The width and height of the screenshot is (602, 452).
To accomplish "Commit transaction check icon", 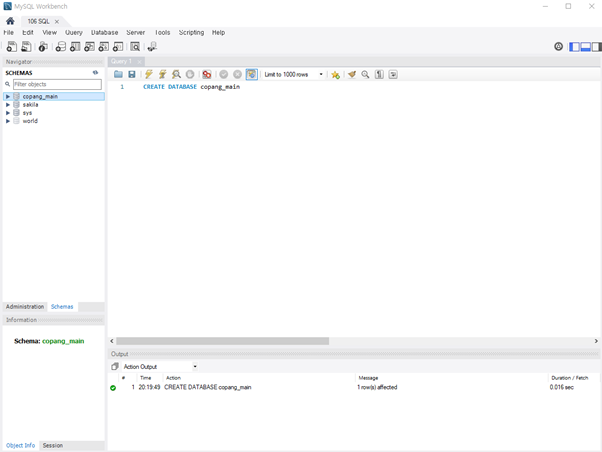I will (x=223, y=74).
